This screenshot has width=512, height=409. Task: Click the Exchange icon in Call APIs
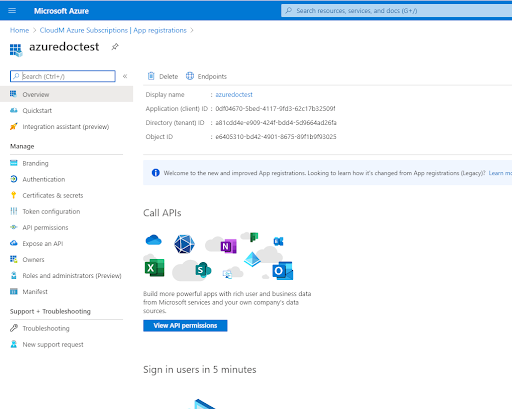(x=278, y=241)
